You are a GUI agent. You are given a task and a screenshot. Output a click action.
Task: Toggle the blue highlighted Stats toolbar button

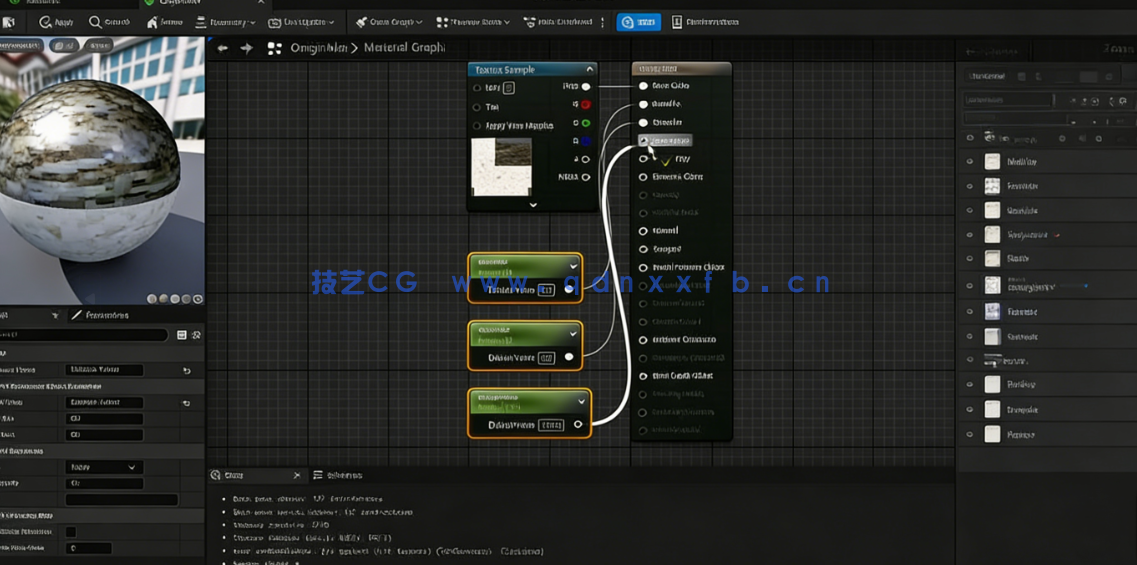click(638, 22)
